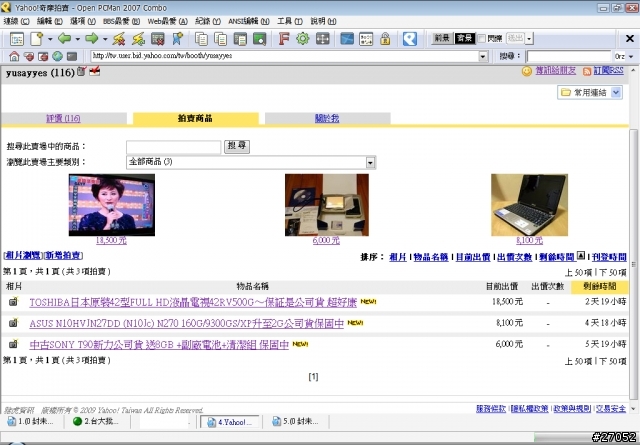This screenshot has height=445, width=640.
Task: Click the home icon in address toolbar
Action: click(14, 56)
